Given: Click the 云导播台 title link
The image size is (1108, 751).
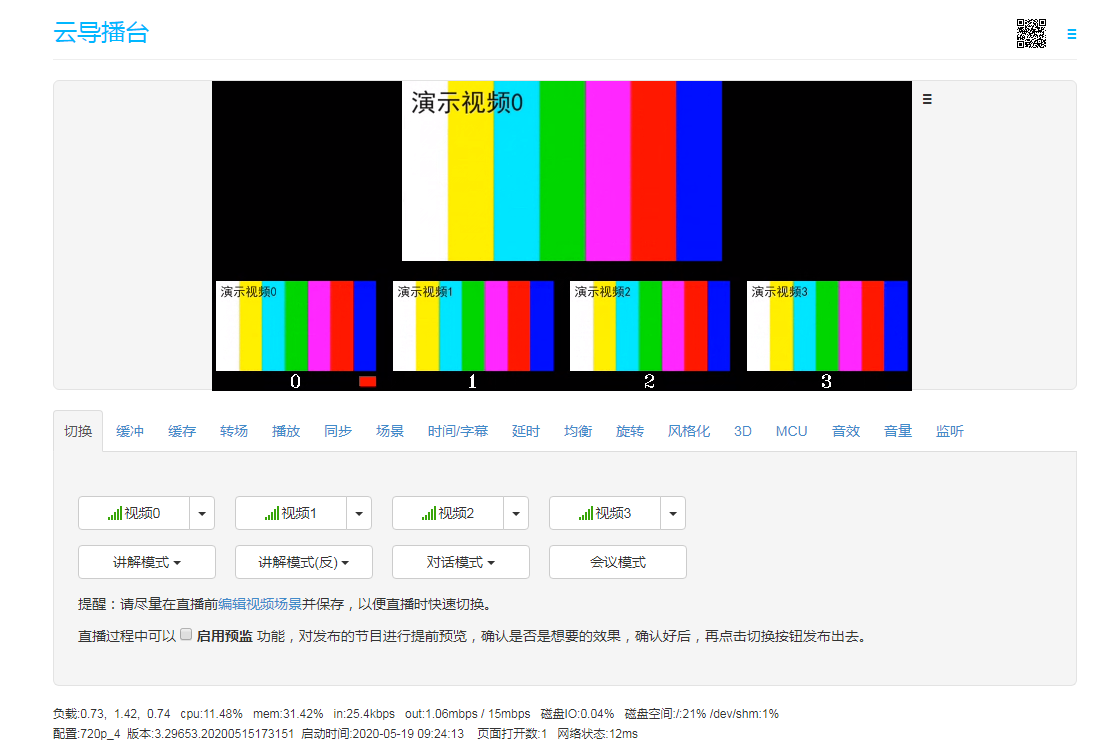Looking at the screenshot, I should (x=101, y=32).
